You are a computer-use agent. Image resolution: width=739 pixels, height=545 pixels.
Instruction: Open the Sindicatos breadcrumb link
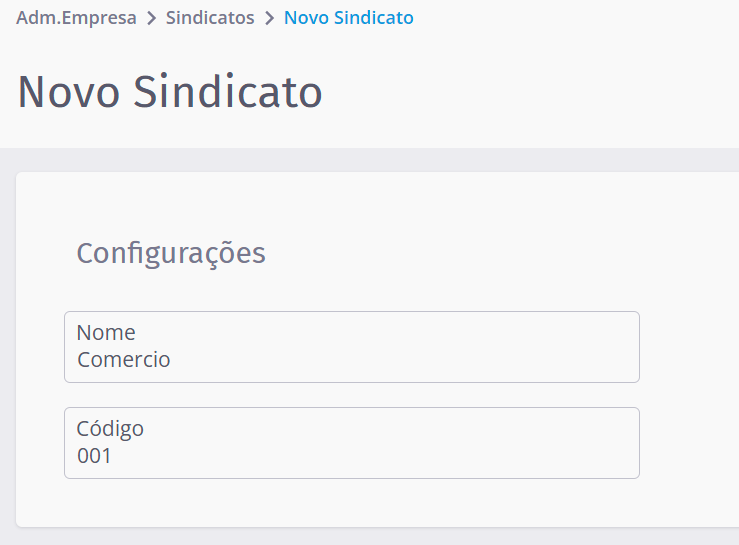pyautogui.click(x=210, y=18)
